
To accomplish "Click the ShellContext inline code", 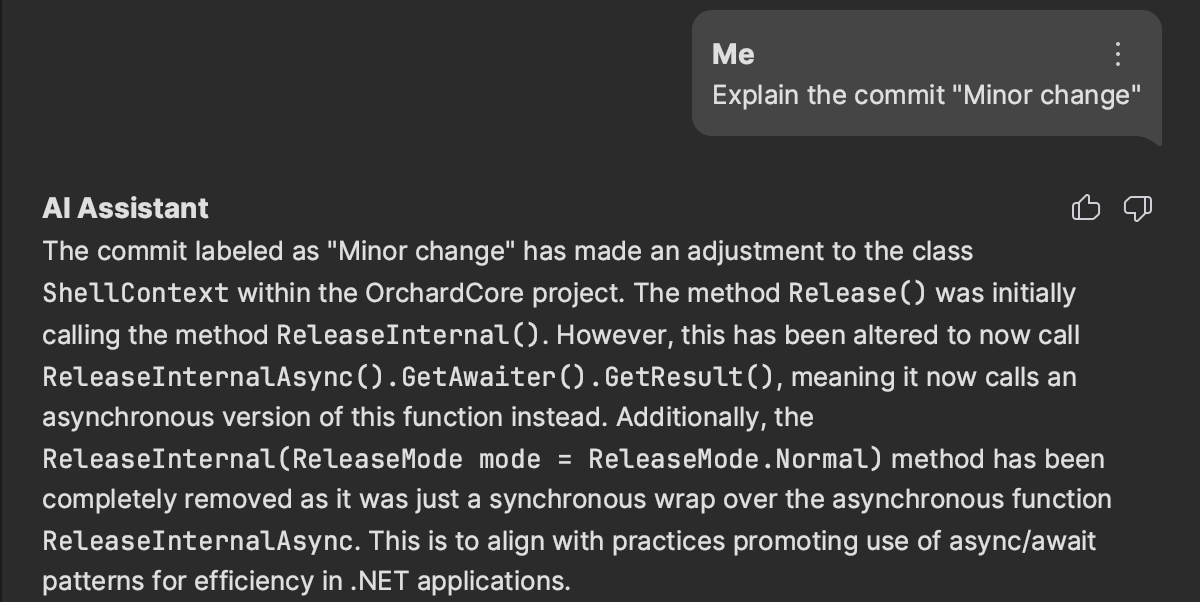I will click(135, 294).
